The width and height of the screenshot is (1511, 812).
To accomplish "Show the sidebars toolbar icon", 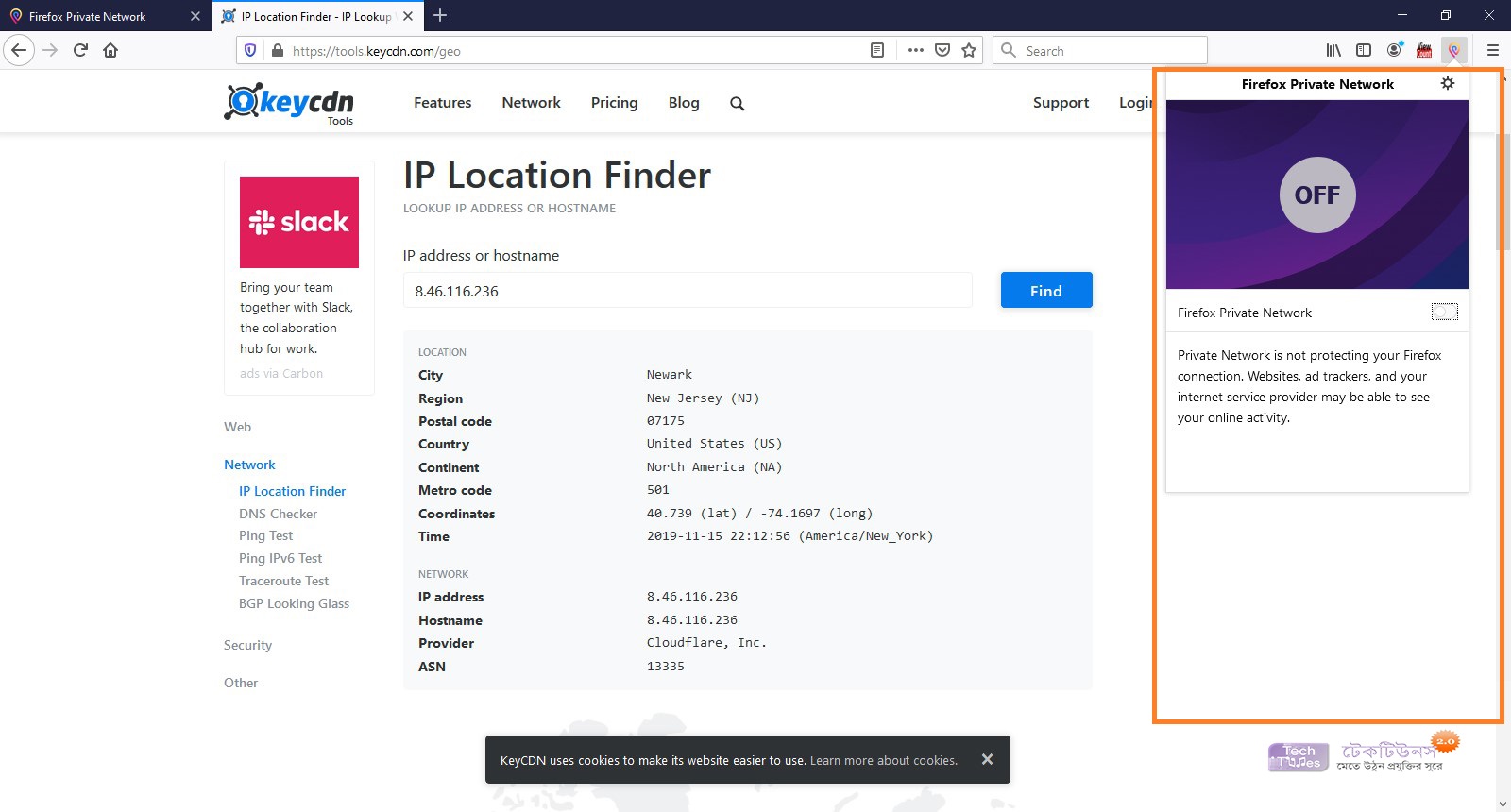I will (1364, 50).
